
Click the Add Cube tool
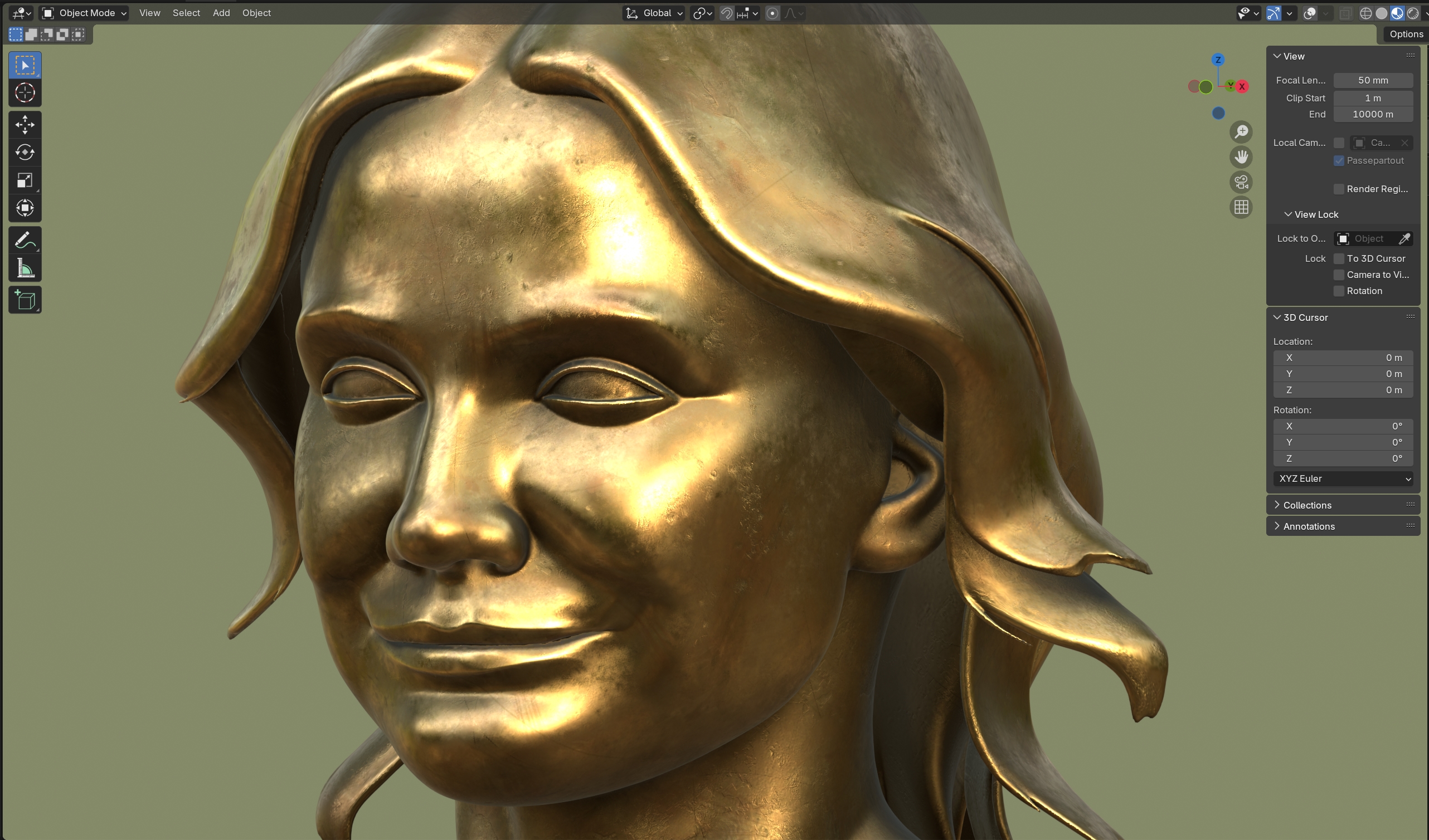(25, 300)
